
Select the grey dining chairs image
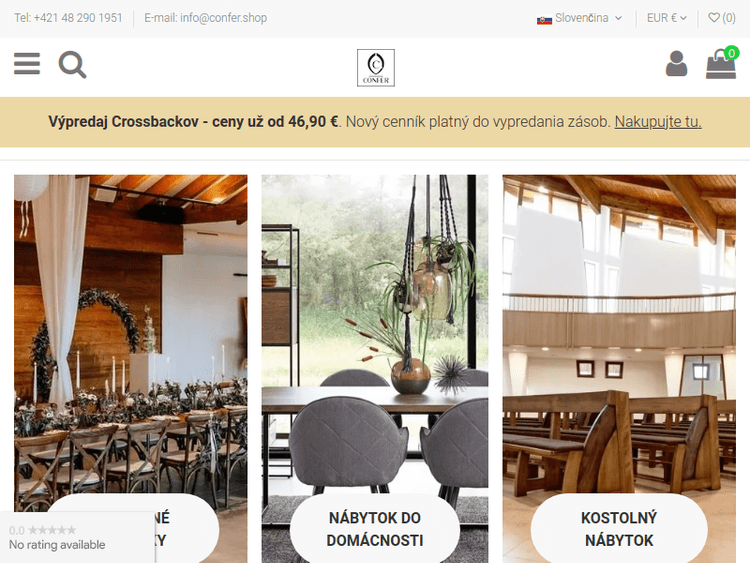tap(375, 335)
